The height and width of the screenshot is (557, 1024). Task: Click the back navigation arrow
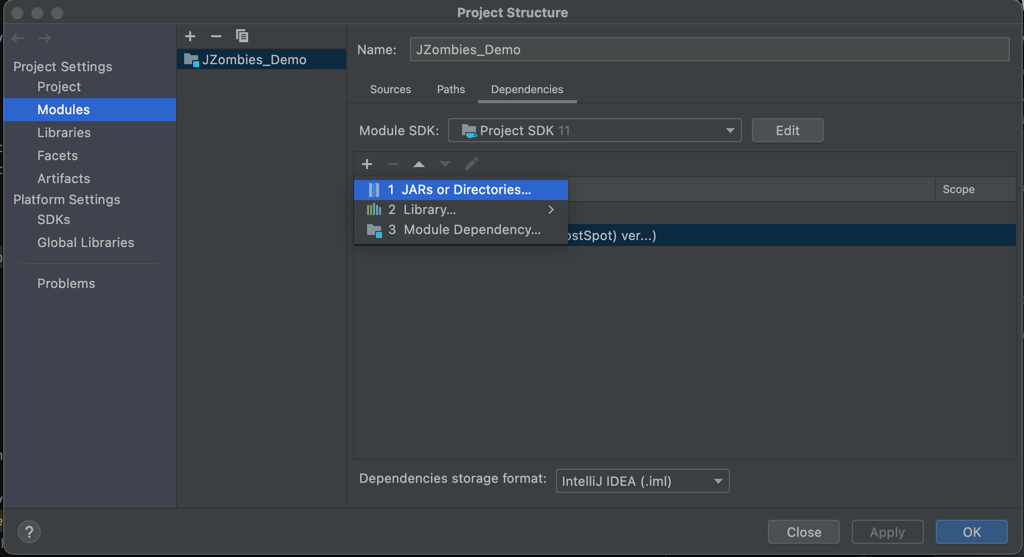(18, 39)
